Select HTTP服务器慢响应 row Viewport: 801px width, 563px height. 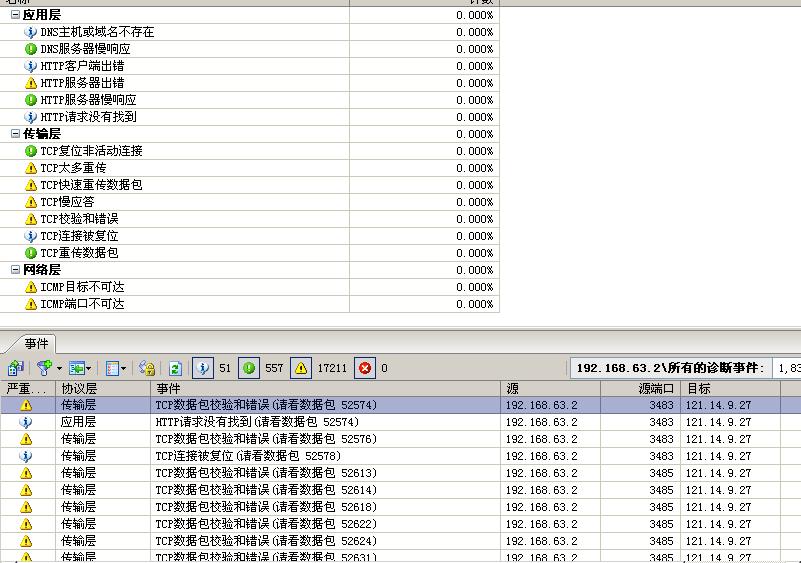[250, 100]
